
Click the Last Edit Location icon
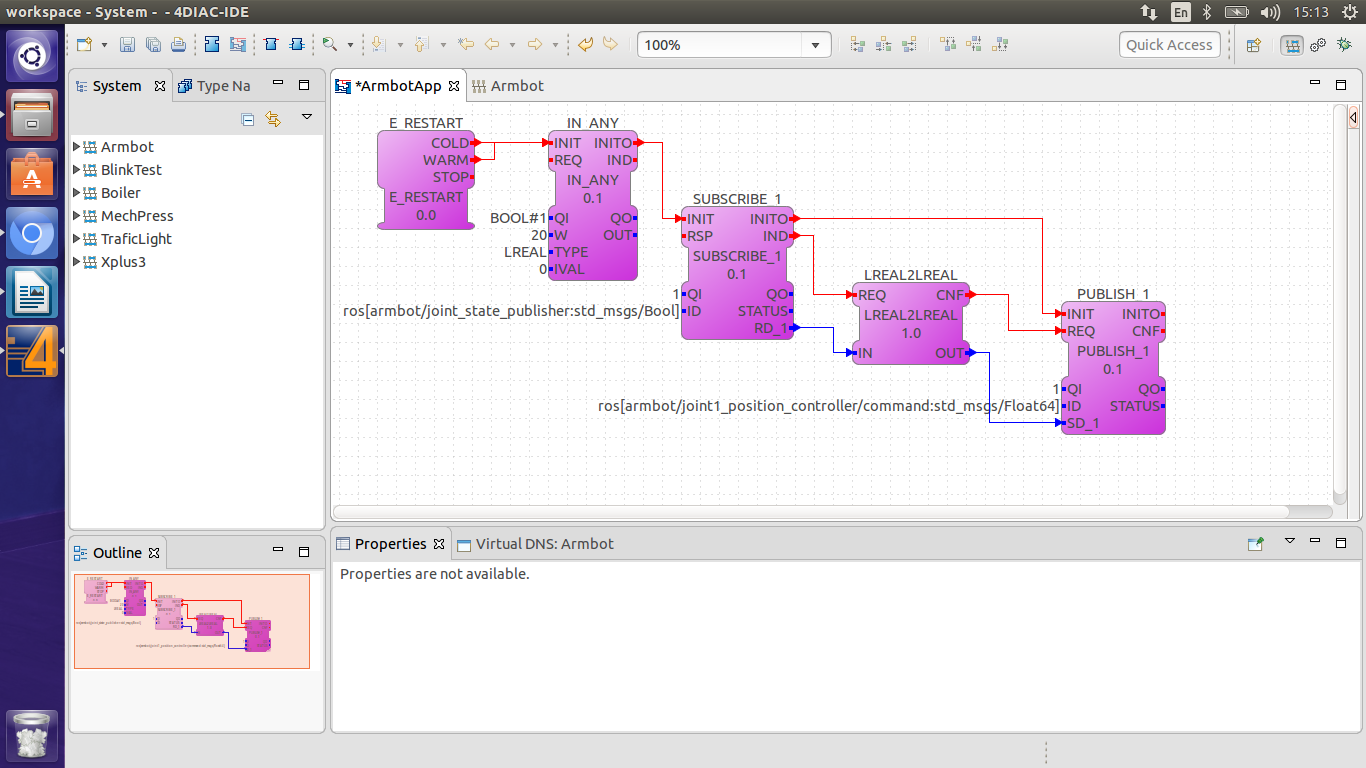(x=465, y=45)
